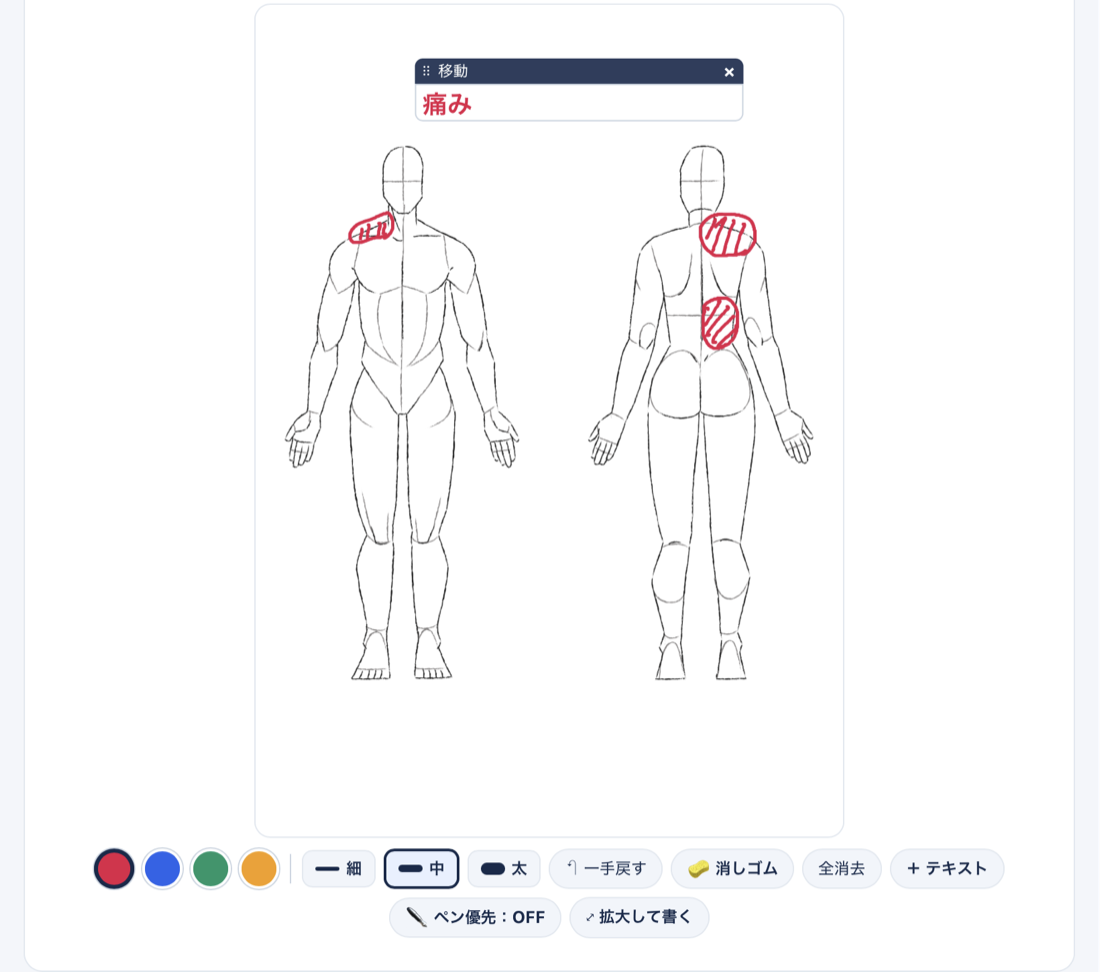Close the 痛み text label box
The width and height of the screenshot is (1100, 972).
729,72
